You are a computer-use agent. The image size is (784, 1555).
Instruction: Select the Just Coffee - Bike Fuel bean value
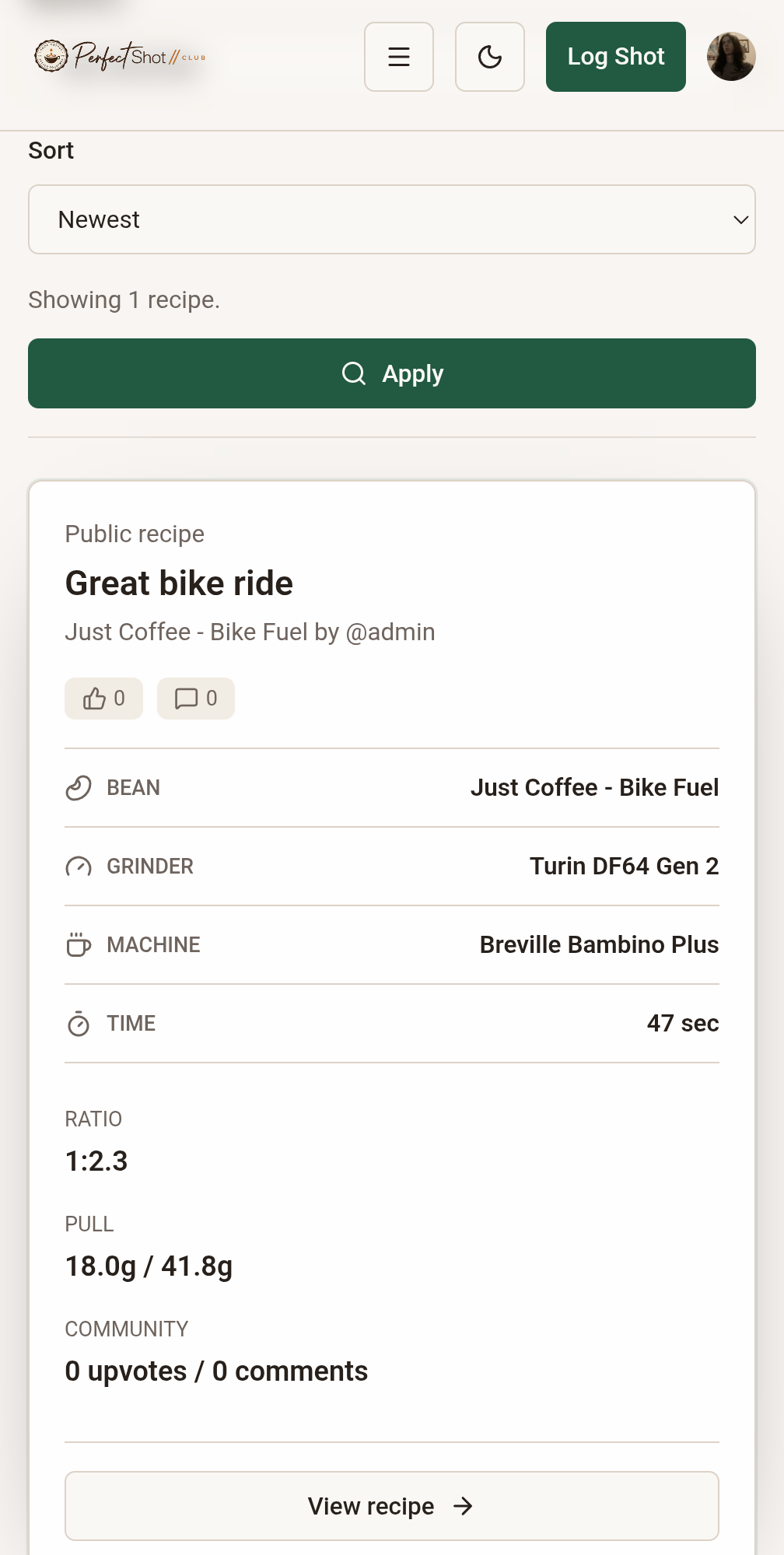pyautogui.click(x=595, y=787)
